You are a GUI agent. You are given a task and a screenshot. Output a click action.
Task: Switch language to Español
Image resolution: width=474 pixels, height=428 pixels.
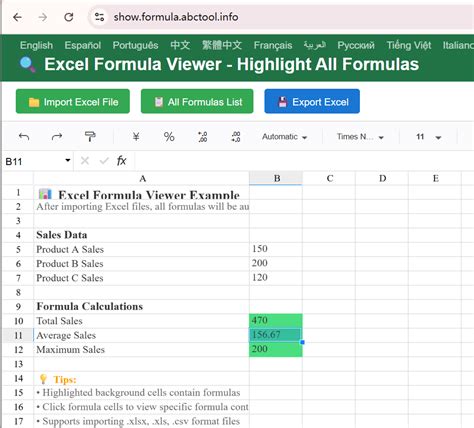83,45
